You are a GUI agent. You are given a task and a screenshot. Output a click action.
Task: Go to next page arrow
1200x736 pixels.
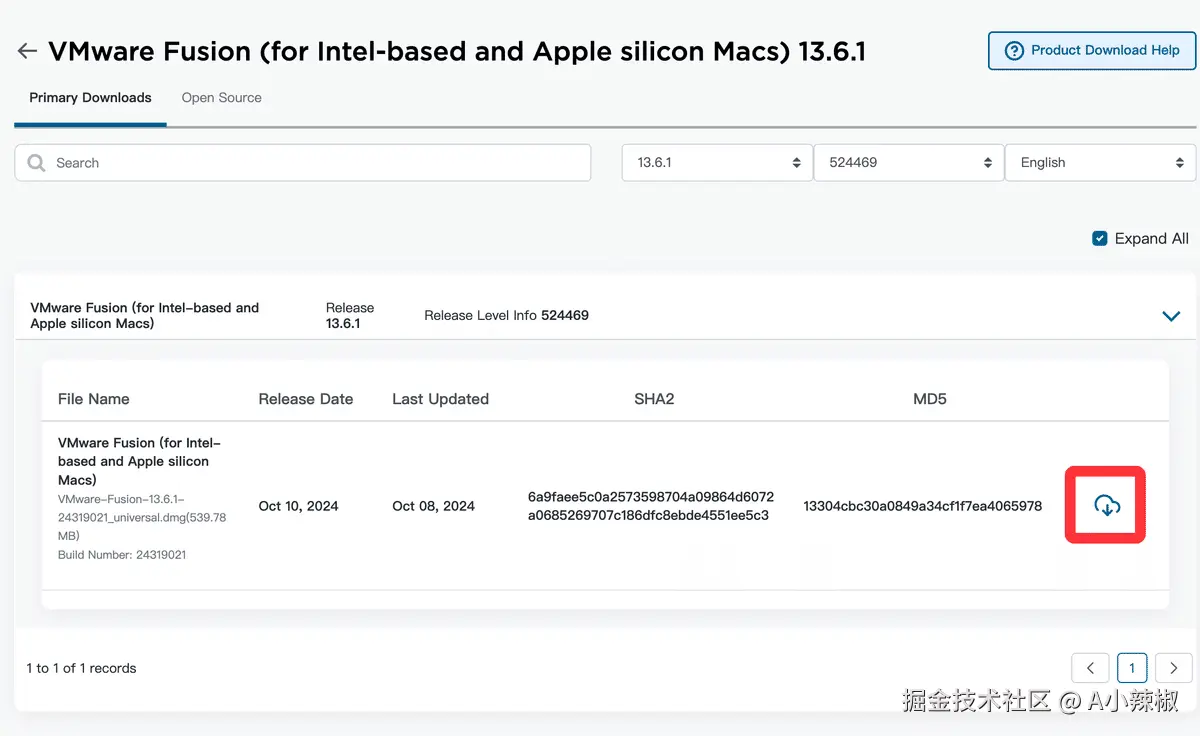1173,668
